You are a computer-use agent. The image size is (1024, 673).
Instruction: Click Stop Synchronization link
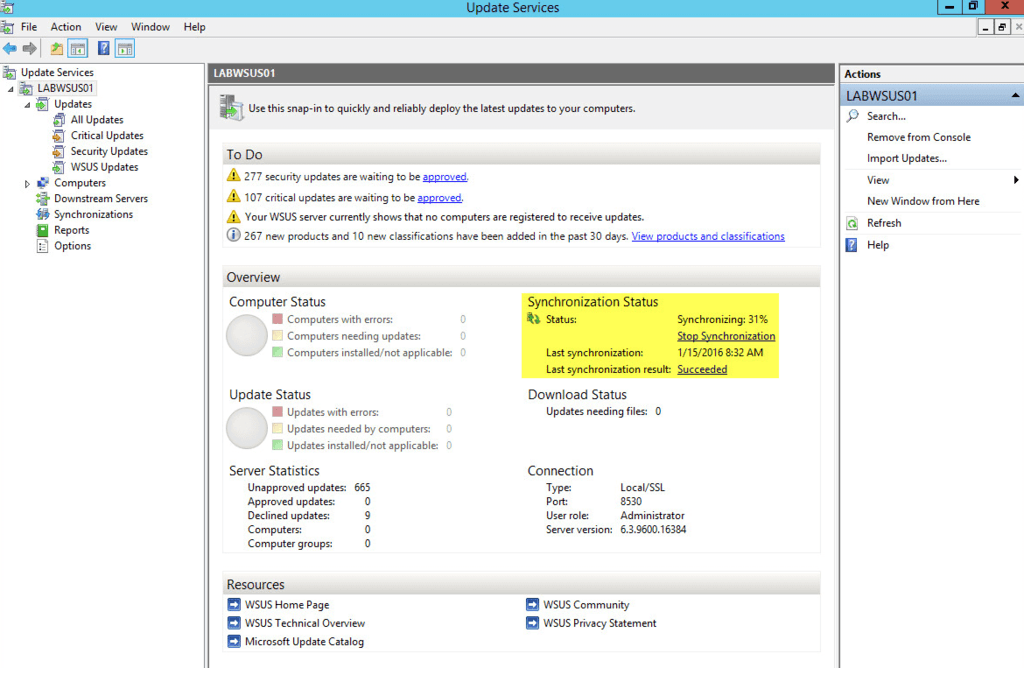tap(726, 336)
